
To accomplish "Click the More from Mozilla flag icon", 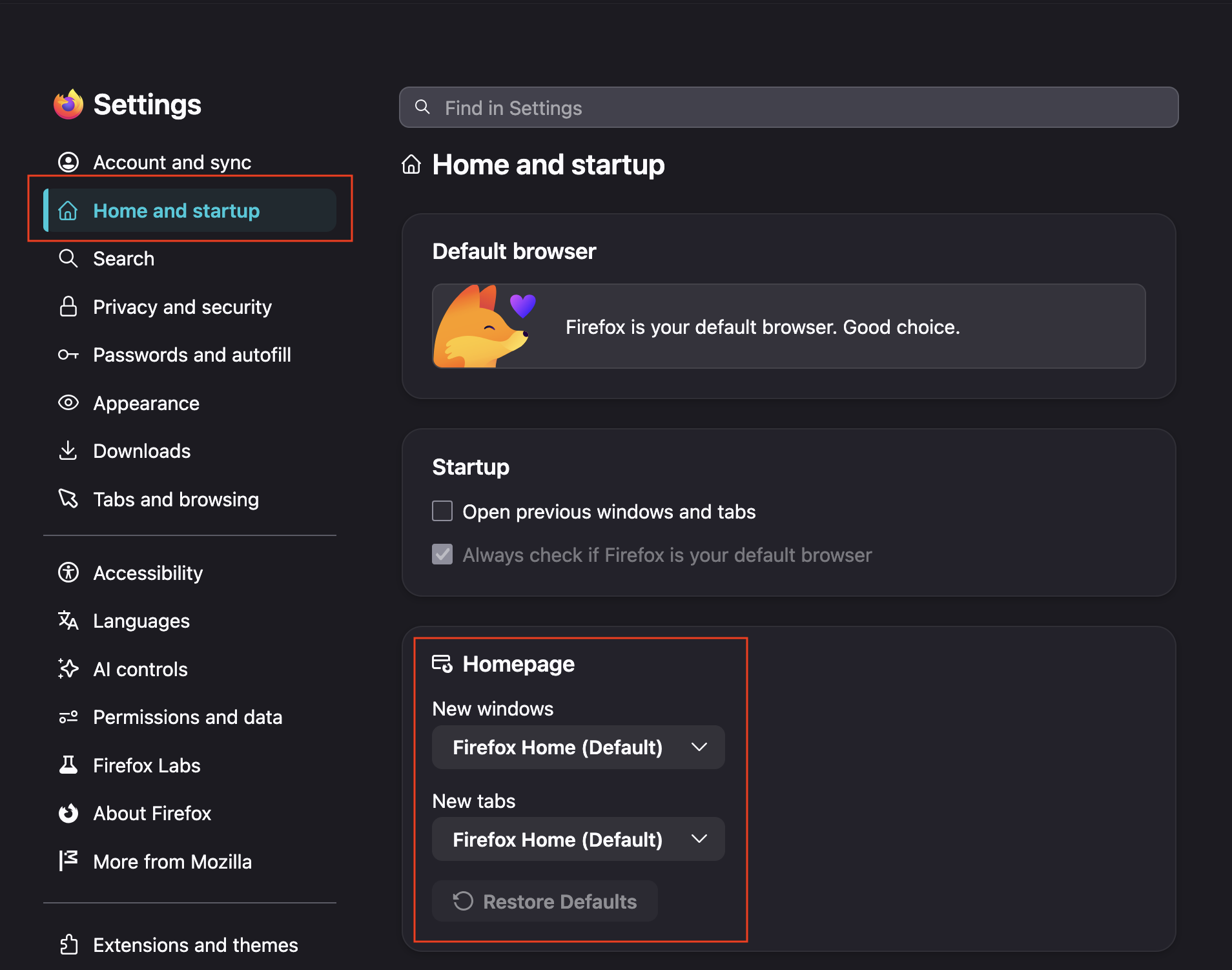I will [x=68, y=861].
